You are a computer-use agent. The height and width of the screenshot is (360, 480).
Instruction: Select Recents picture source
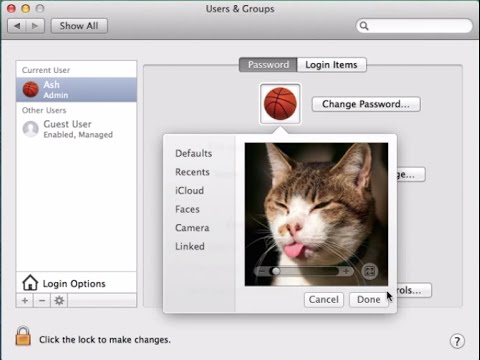192,172
